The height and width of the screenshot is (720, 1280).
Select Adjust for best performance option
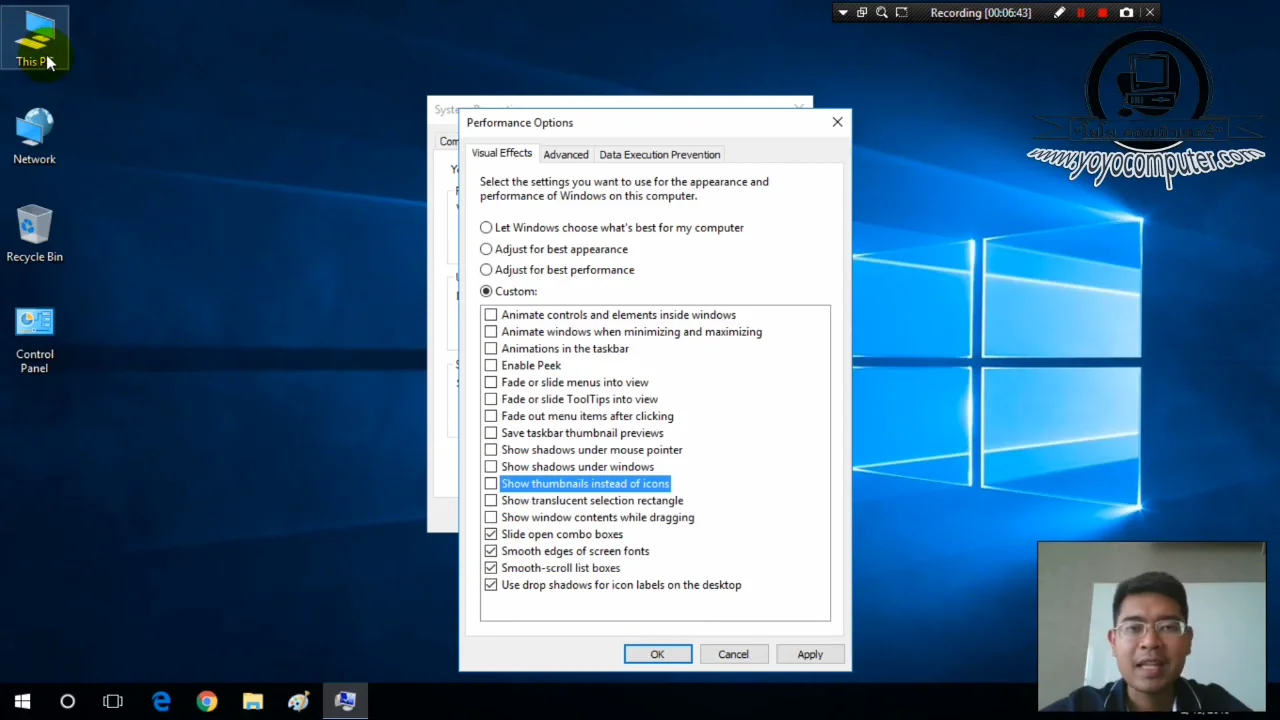click(x=486, y=270)
